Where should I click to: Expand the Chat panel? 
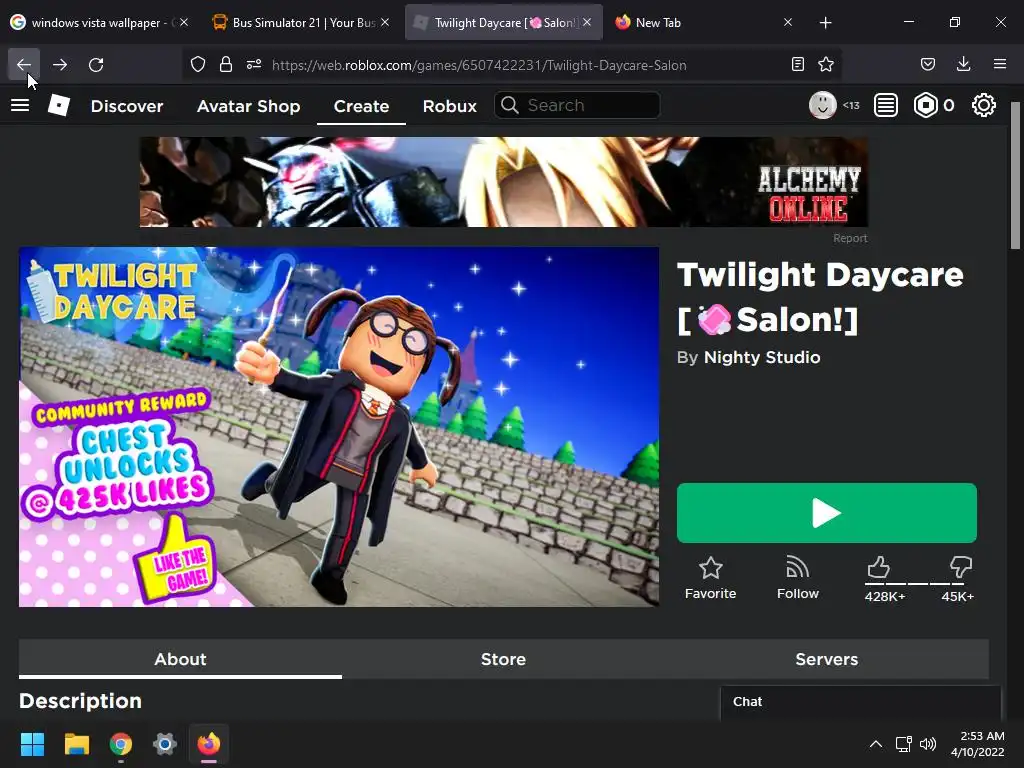point(861,702)
